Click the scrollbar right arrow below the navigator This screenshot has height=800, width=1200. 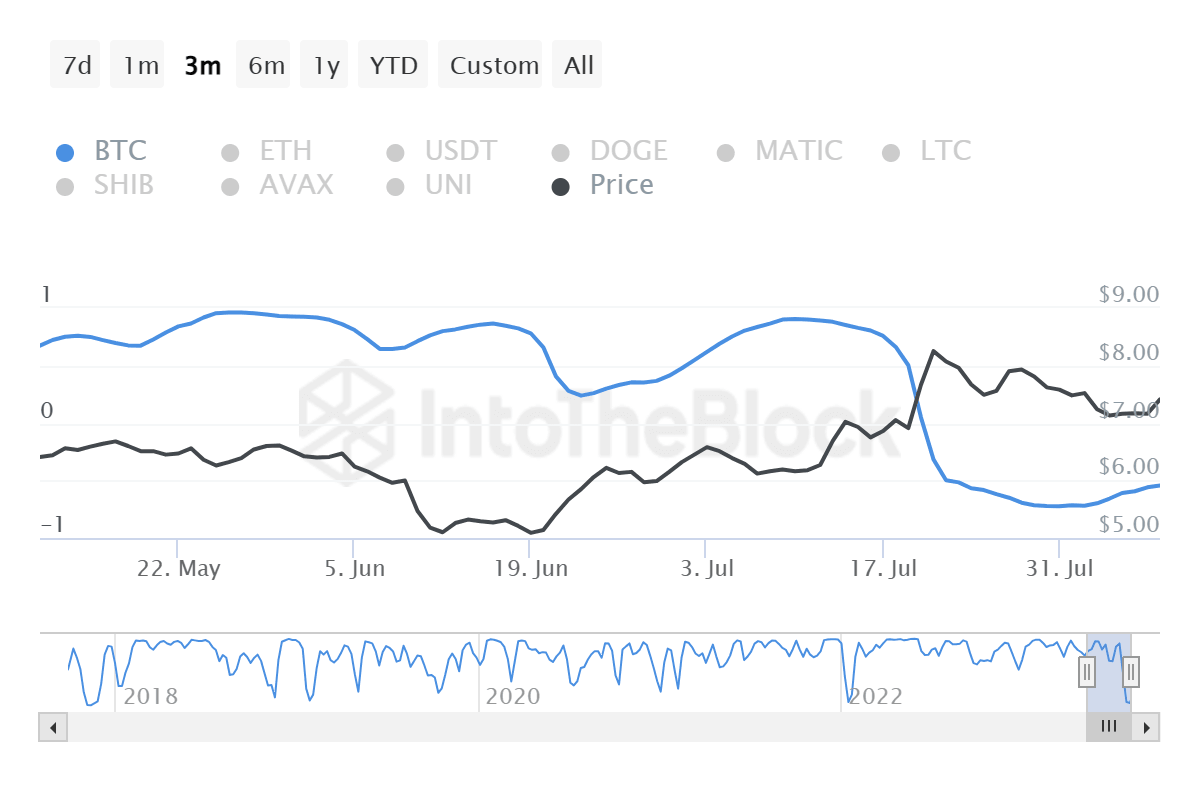tap(1147, 727)
